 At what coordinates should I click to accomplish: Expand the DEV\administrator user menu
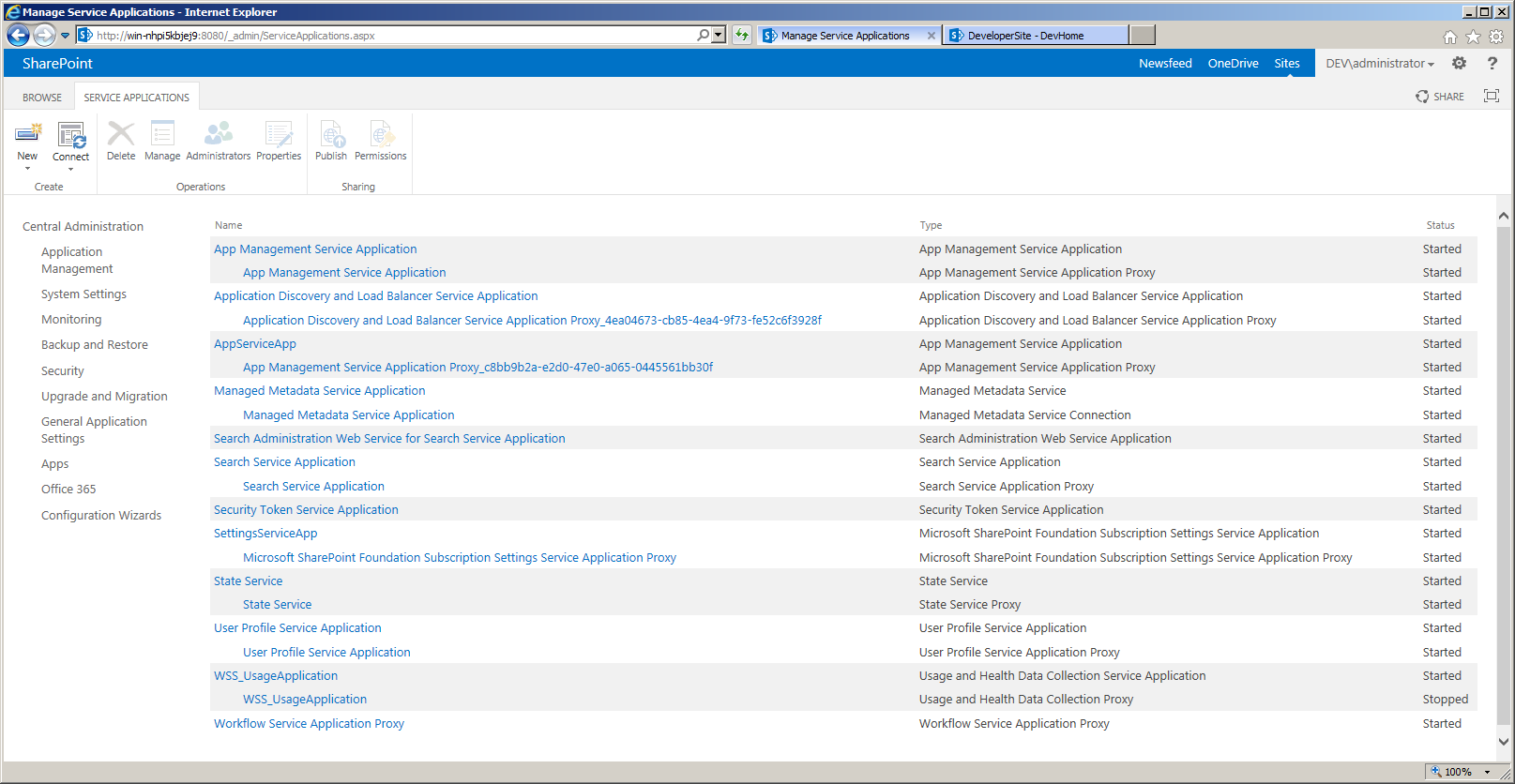(x=1380, y=63)
